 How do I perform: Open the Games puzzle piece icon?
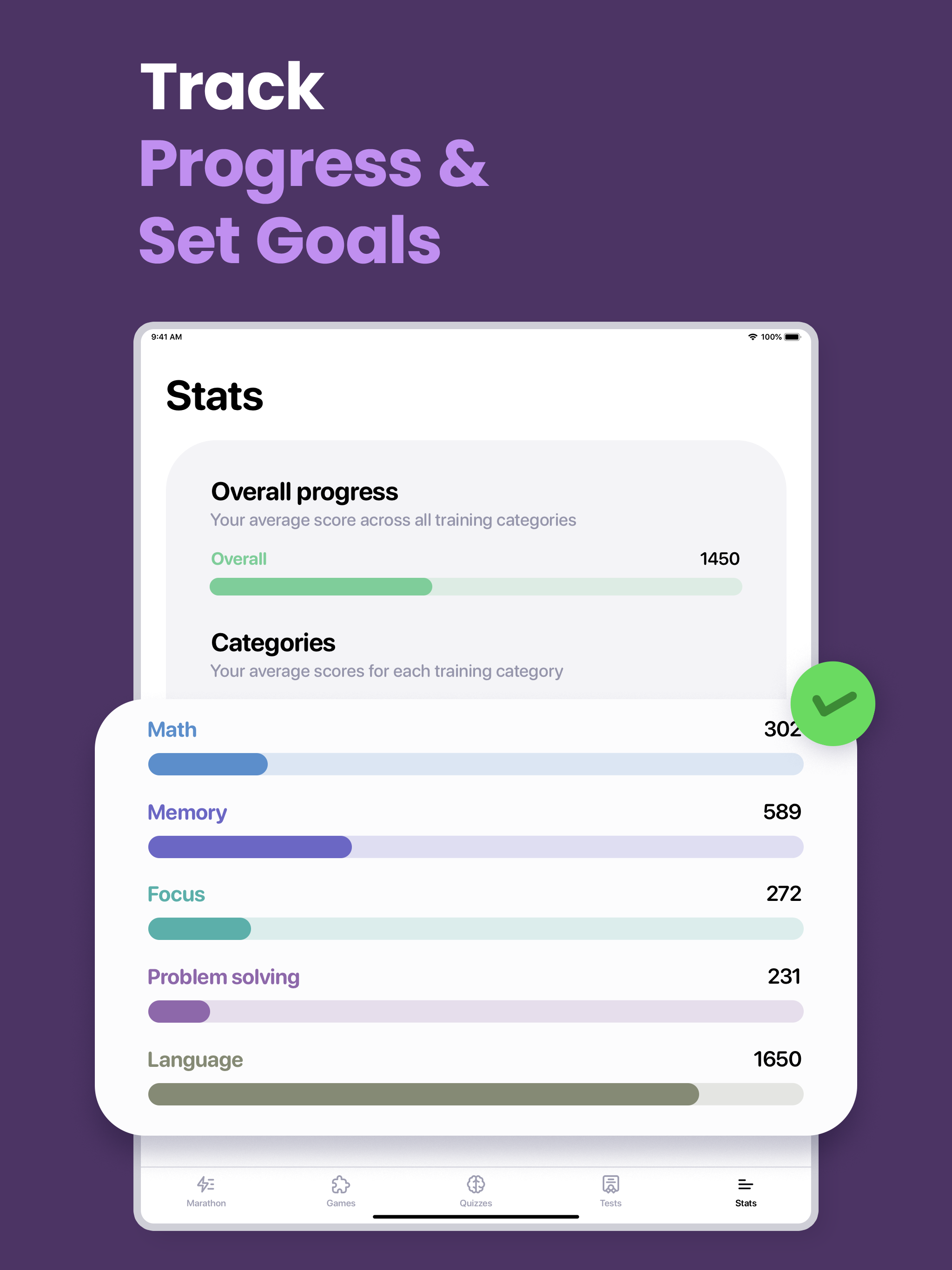[x=341, y=1184]
